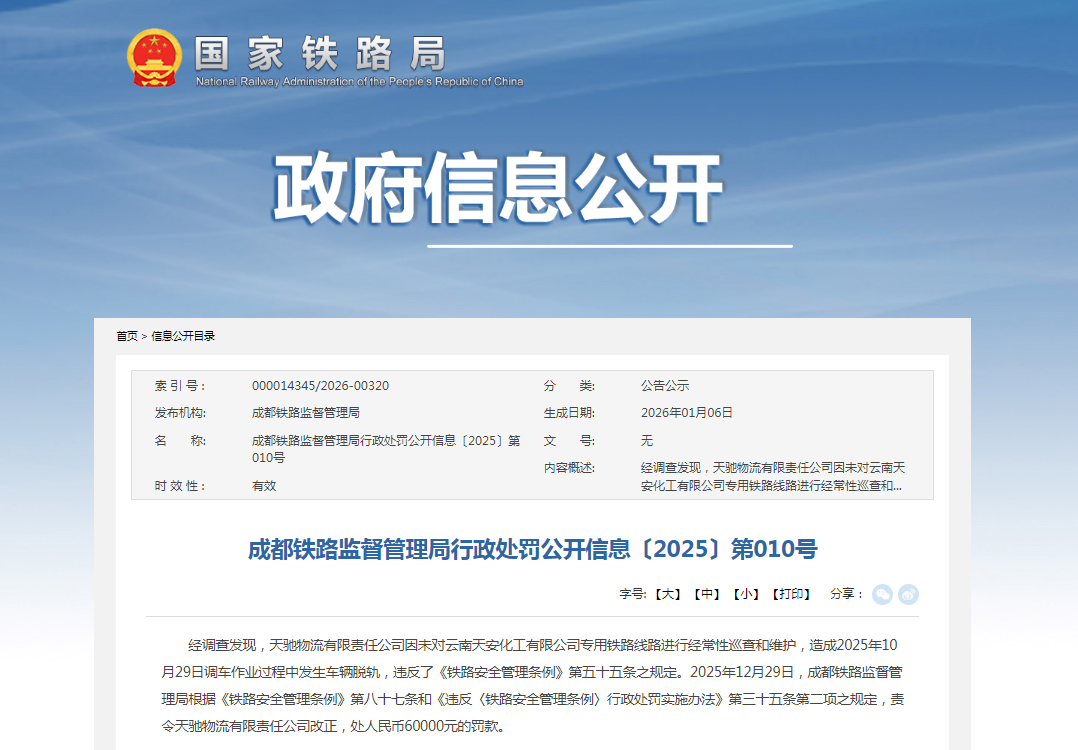
Task: Share the article via the WeChat icon
Action: pos(884,594)
